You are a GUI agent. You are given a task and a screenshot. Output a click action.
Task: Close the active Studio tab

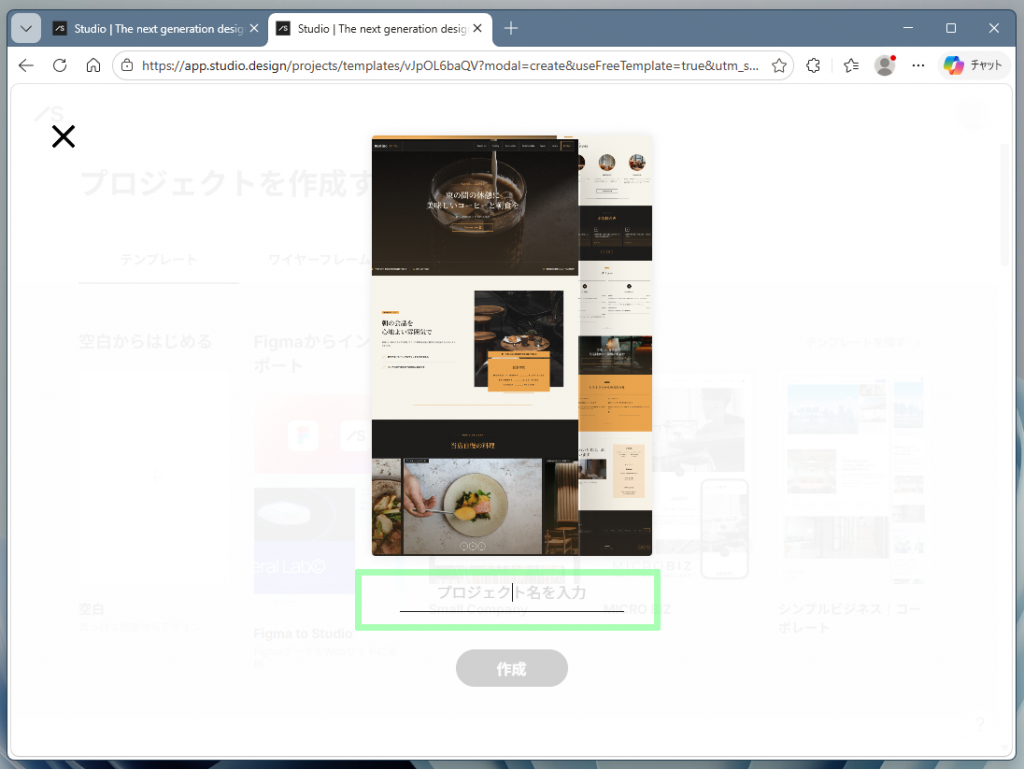pos(477,29)
